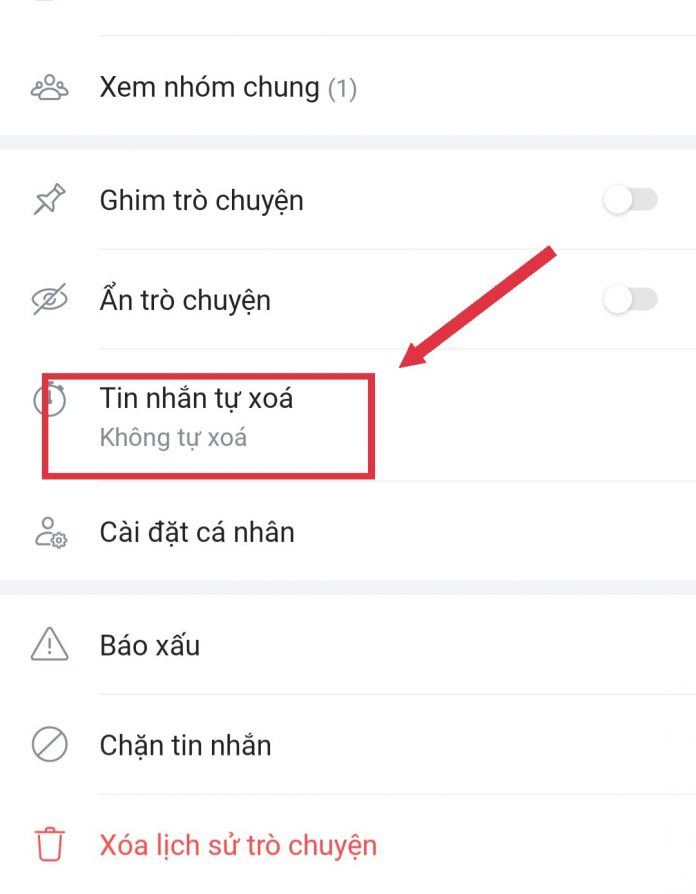Viewport: 696px width, 894px height.
Task: Click the pin icon beside Ghim trò chuyện
Action: 50,200
